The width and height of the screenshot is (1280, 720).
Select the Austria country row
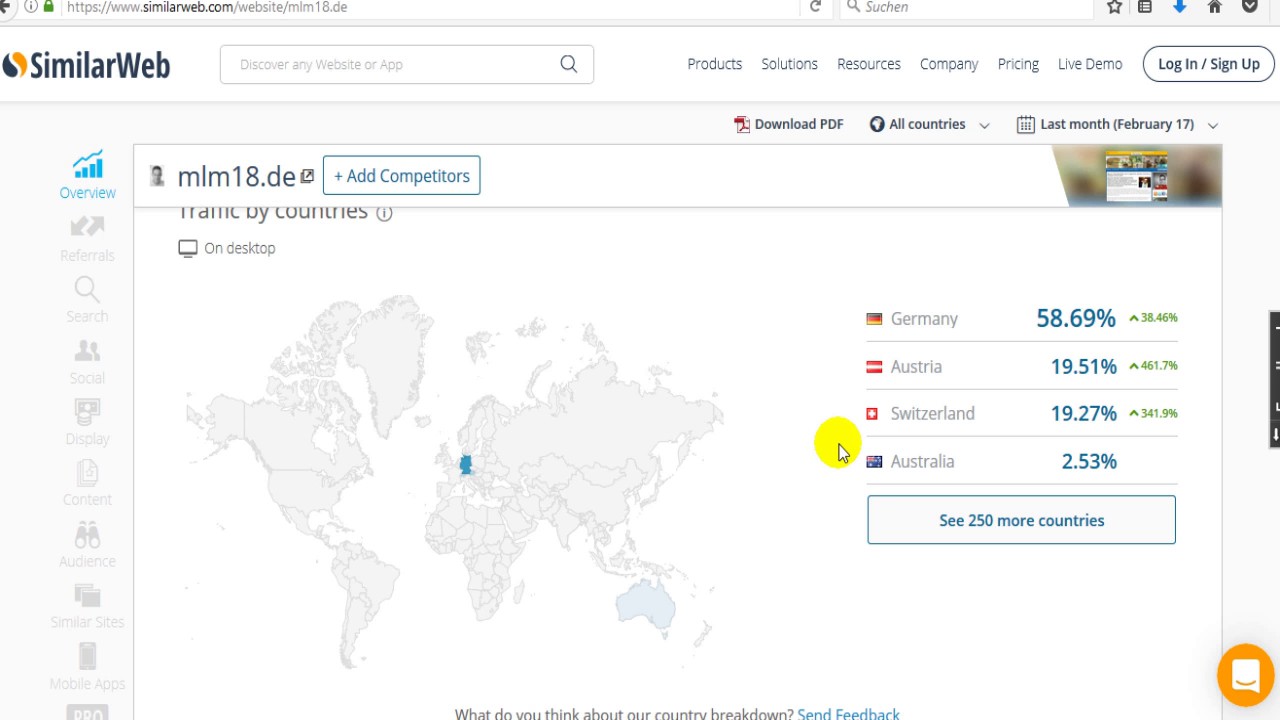click(1021, 366)
